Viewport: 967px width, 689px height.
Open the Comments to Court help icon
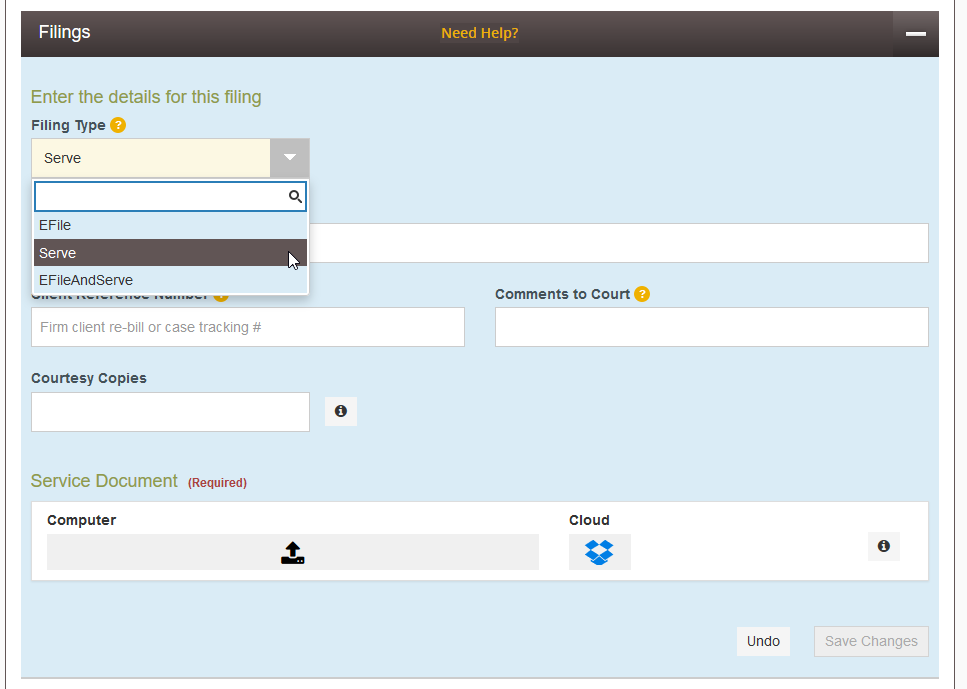point(641,293)
